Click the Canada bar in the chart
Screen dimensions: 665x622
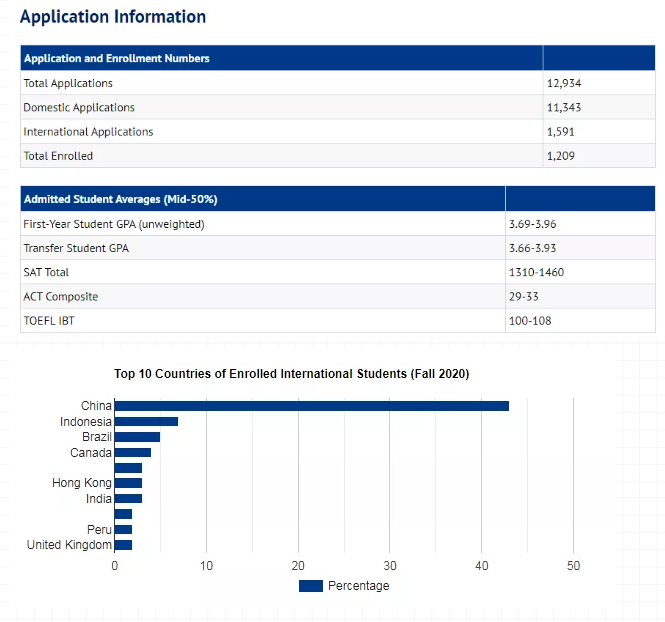[x=133, y=452]
